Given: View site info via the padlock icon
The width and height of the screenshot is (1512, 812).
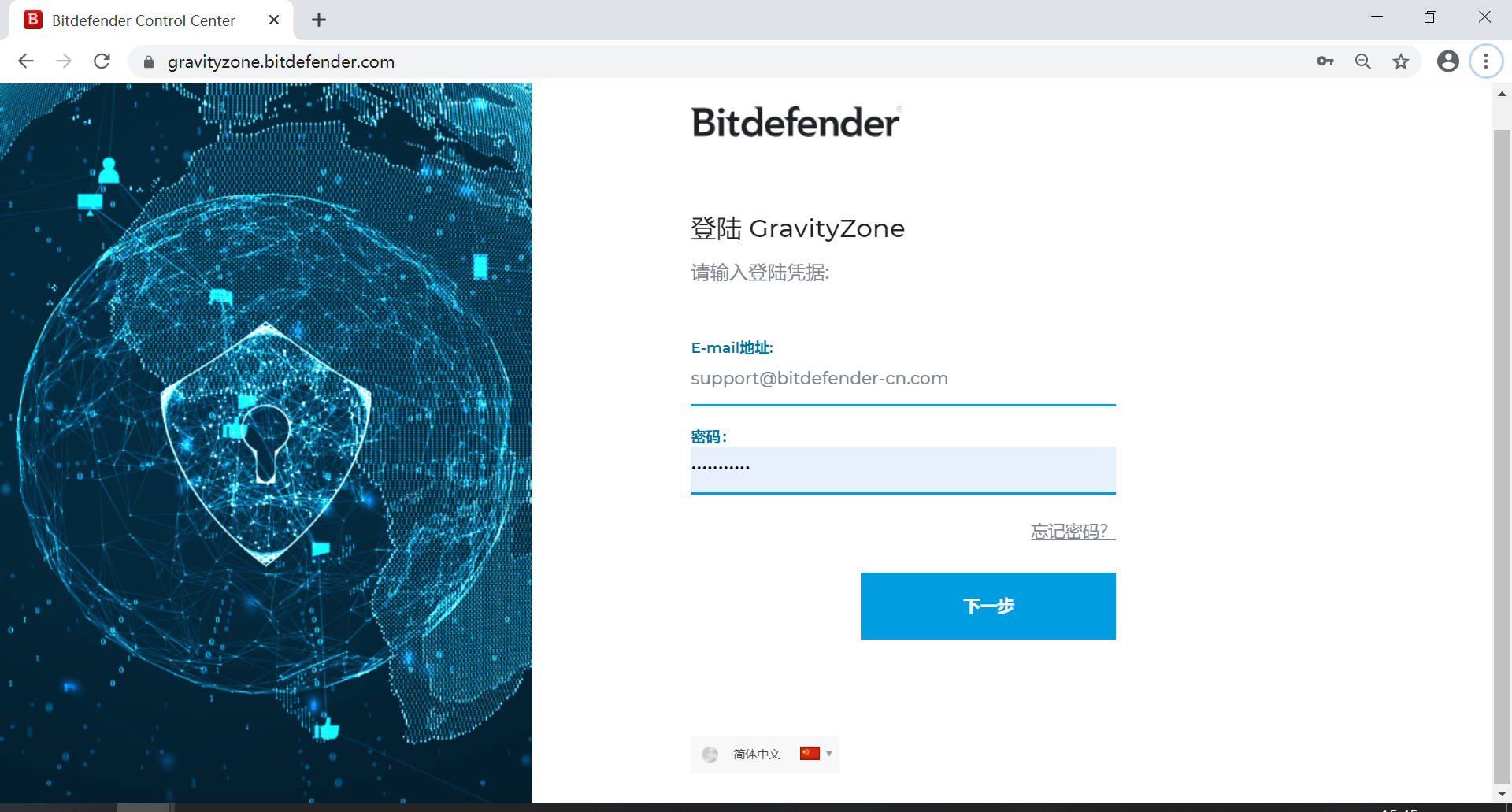Looking at the screenshot, I should [148, 62].
